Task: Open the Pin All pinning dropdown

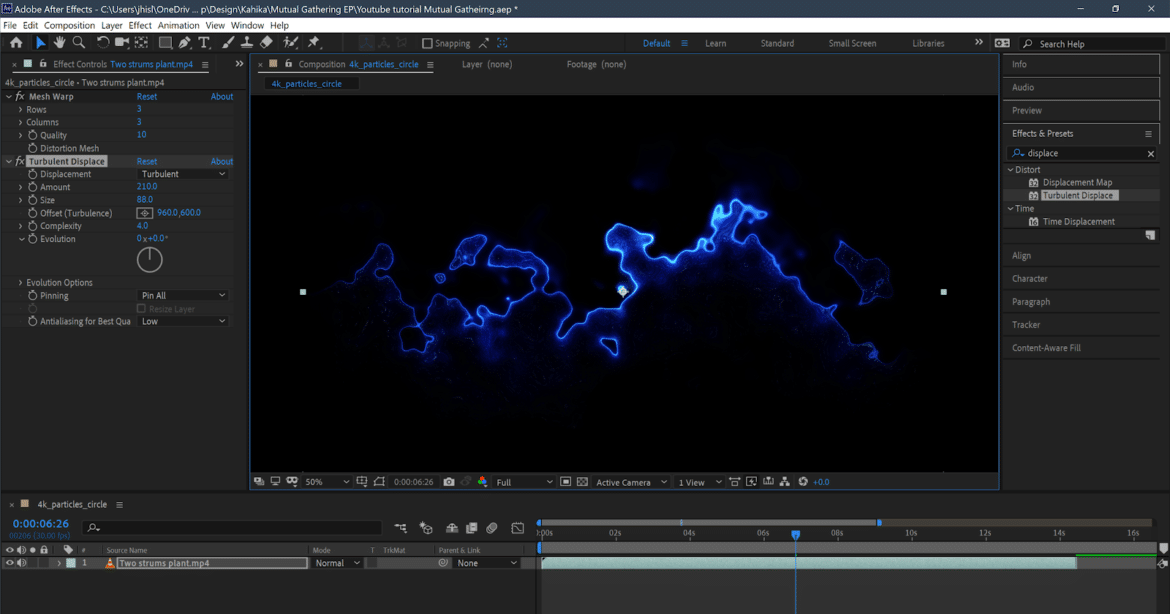Action: pyautogui.click(x=183, y=295)
